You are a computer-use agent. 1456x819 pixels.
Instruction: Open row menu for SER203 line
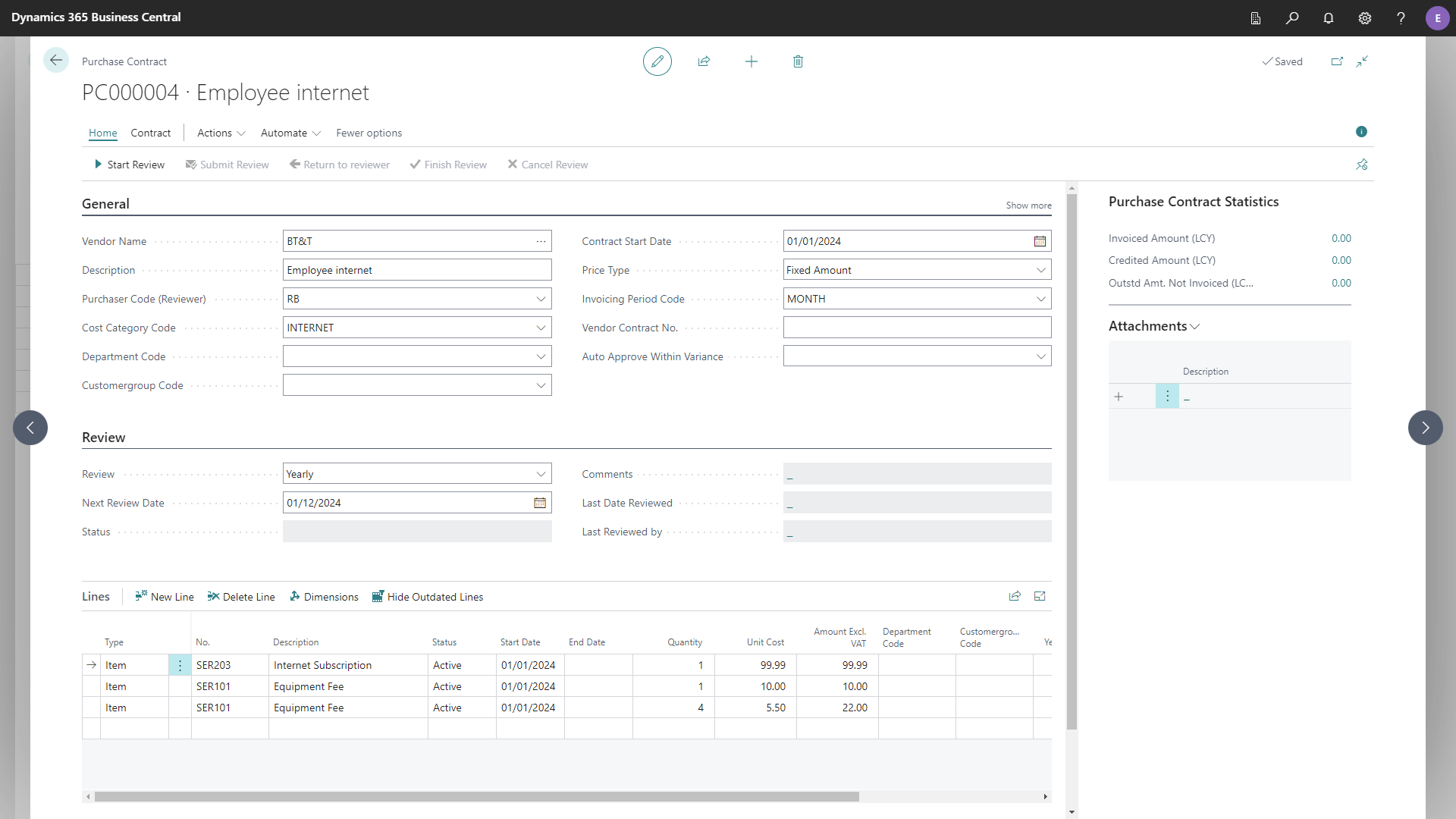(x=180, y=665)
